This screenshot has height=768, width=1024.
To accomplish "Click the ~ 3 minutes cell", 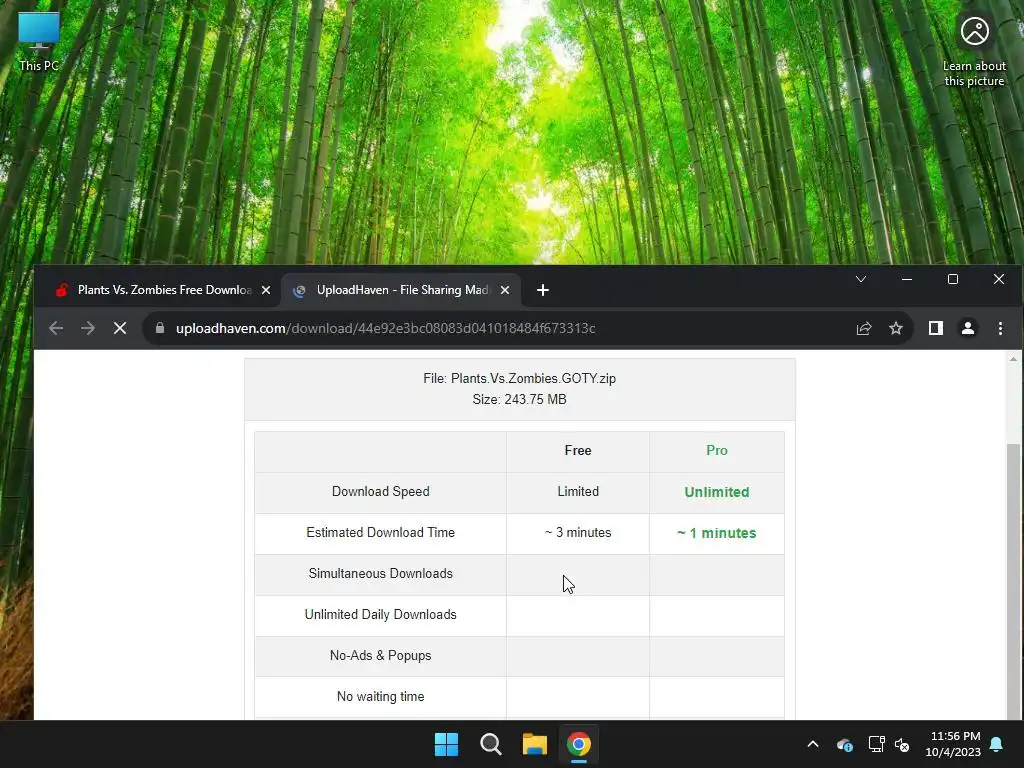I will (x=578, y=533).
